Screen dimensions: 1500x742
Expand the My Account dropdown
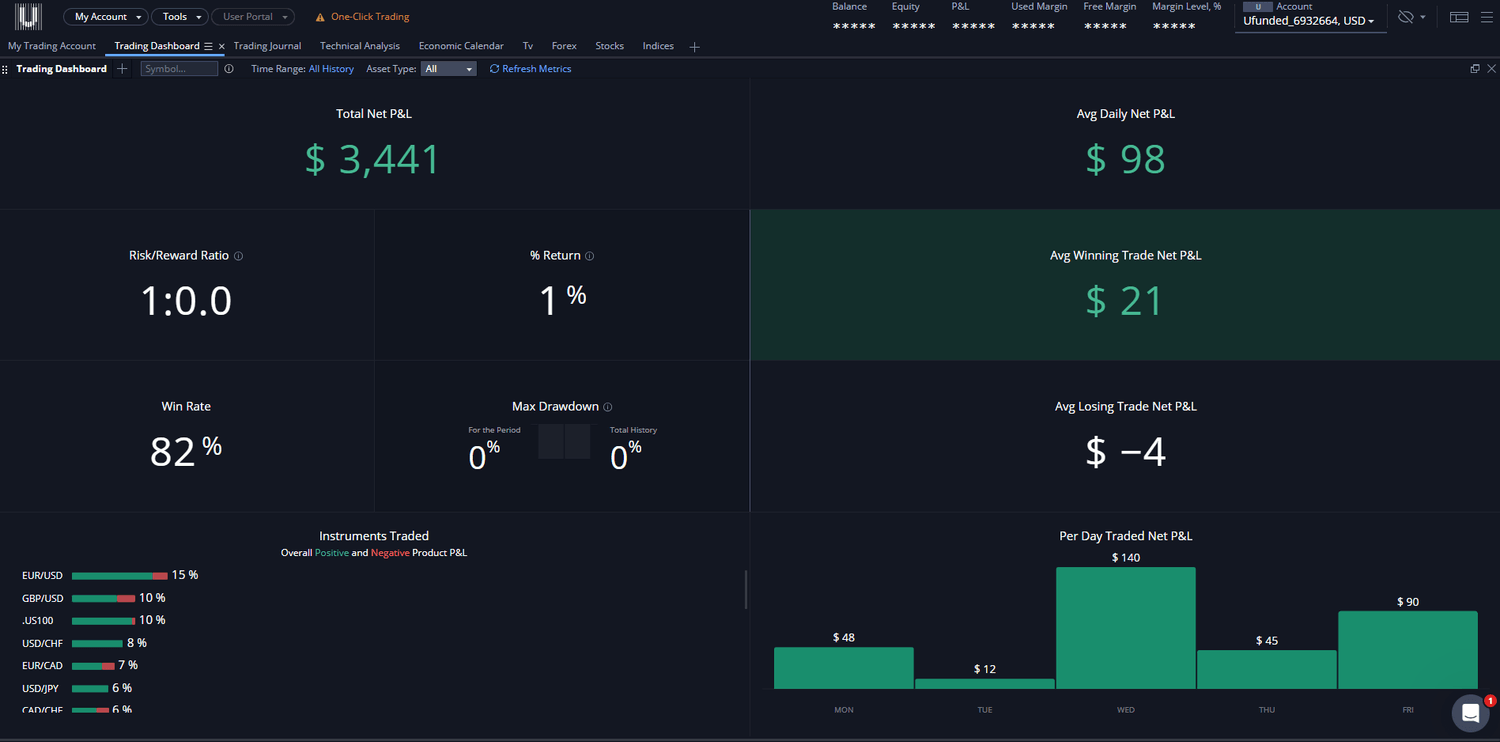(106, 17)
